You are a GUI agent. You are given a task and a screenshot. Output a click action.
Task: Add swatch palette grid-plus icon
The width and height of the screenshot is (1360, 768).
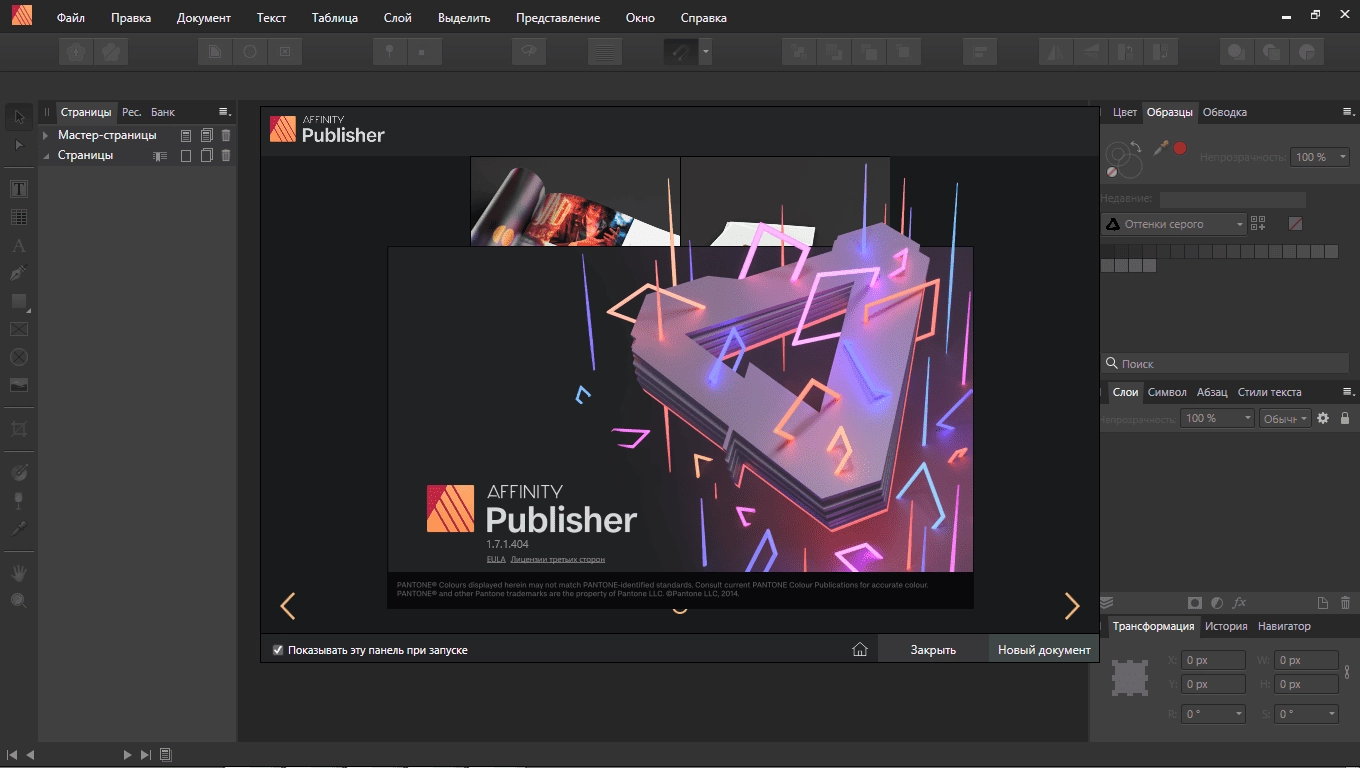(1258, 224)
